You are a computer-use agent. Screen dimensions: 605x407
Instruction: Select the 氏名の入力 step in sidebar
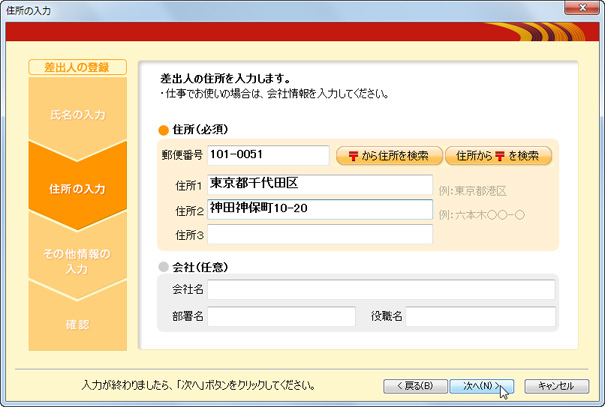pyautogui.click(x=77, y=114)
